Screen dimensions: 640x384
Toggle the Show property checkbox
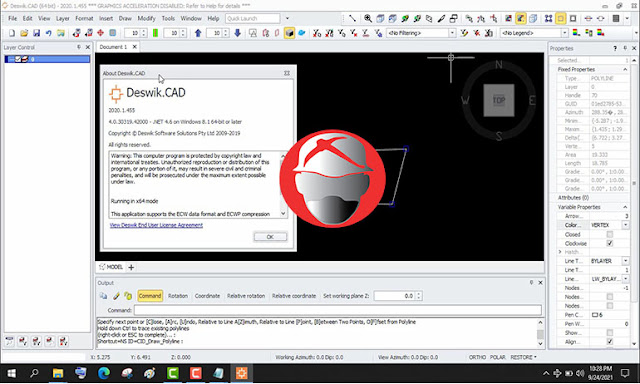pos(610,333)
